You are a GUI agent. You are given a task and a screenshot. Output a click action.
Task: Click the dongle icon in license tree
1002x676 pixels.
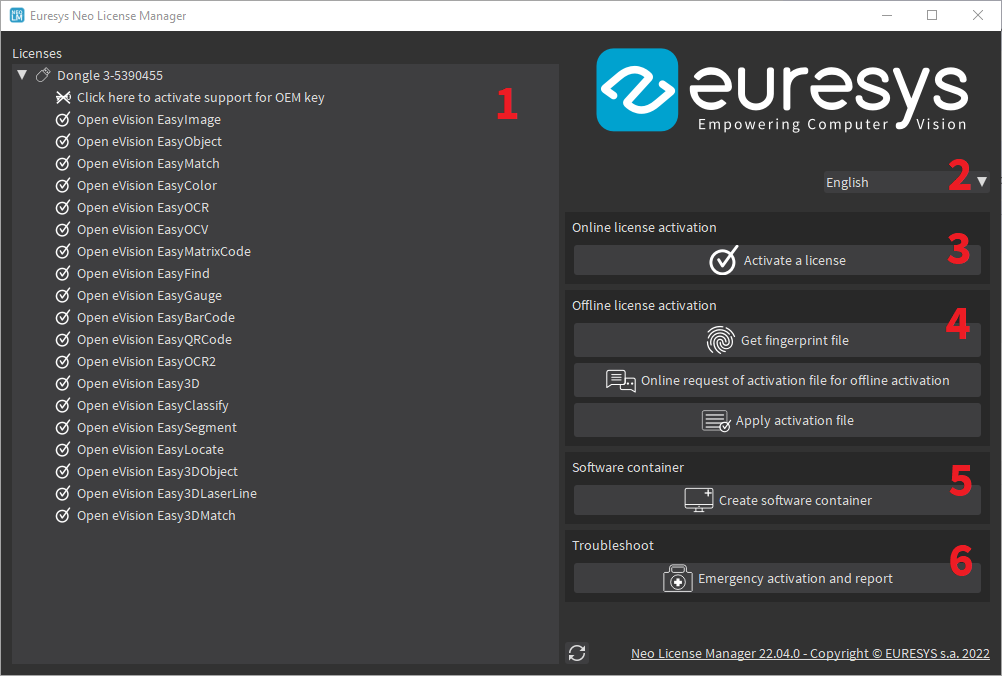pyautogui.click(x=43, y=76)
